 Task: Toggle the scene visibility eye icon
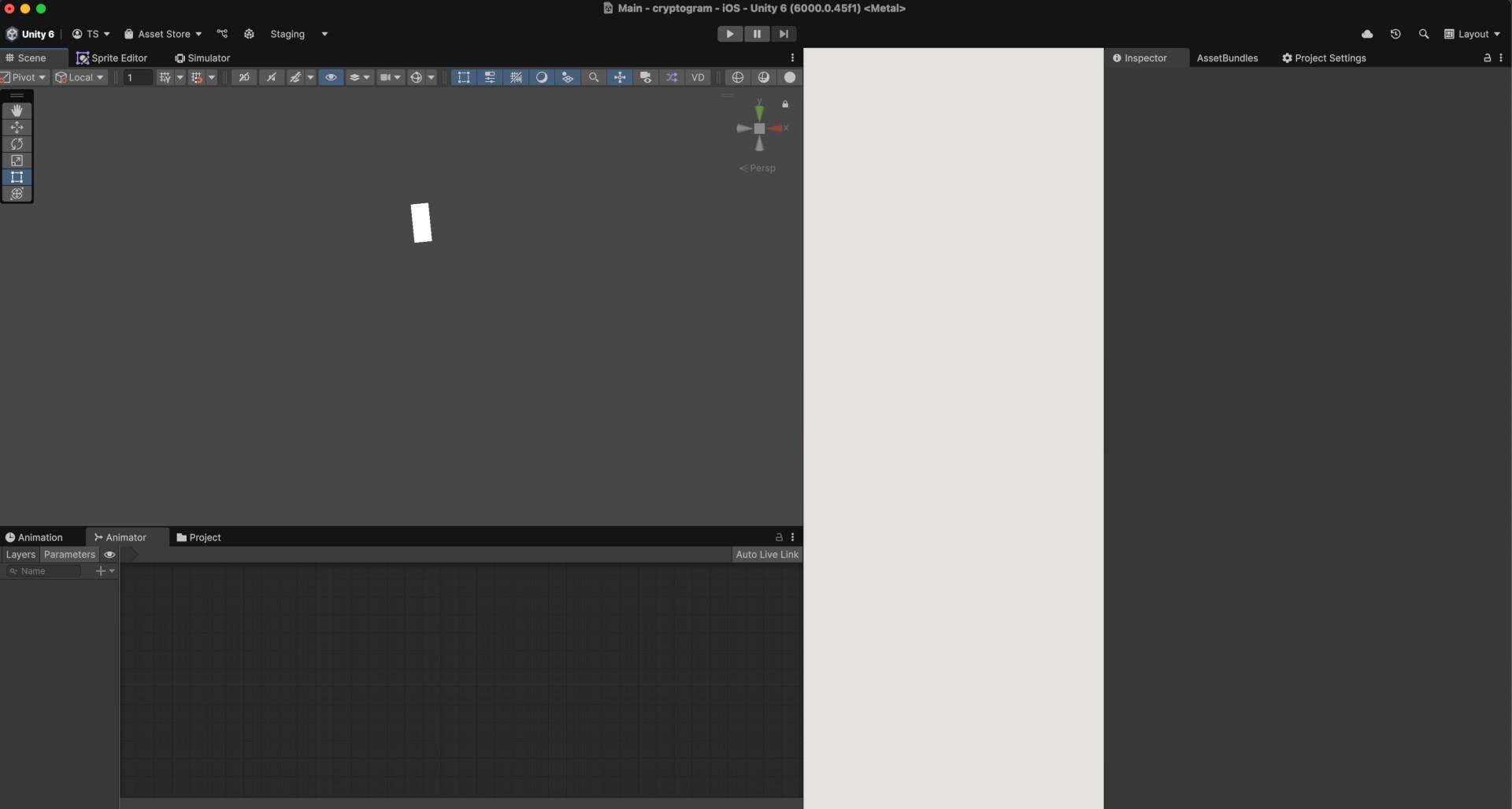click(x=331, y=76)
